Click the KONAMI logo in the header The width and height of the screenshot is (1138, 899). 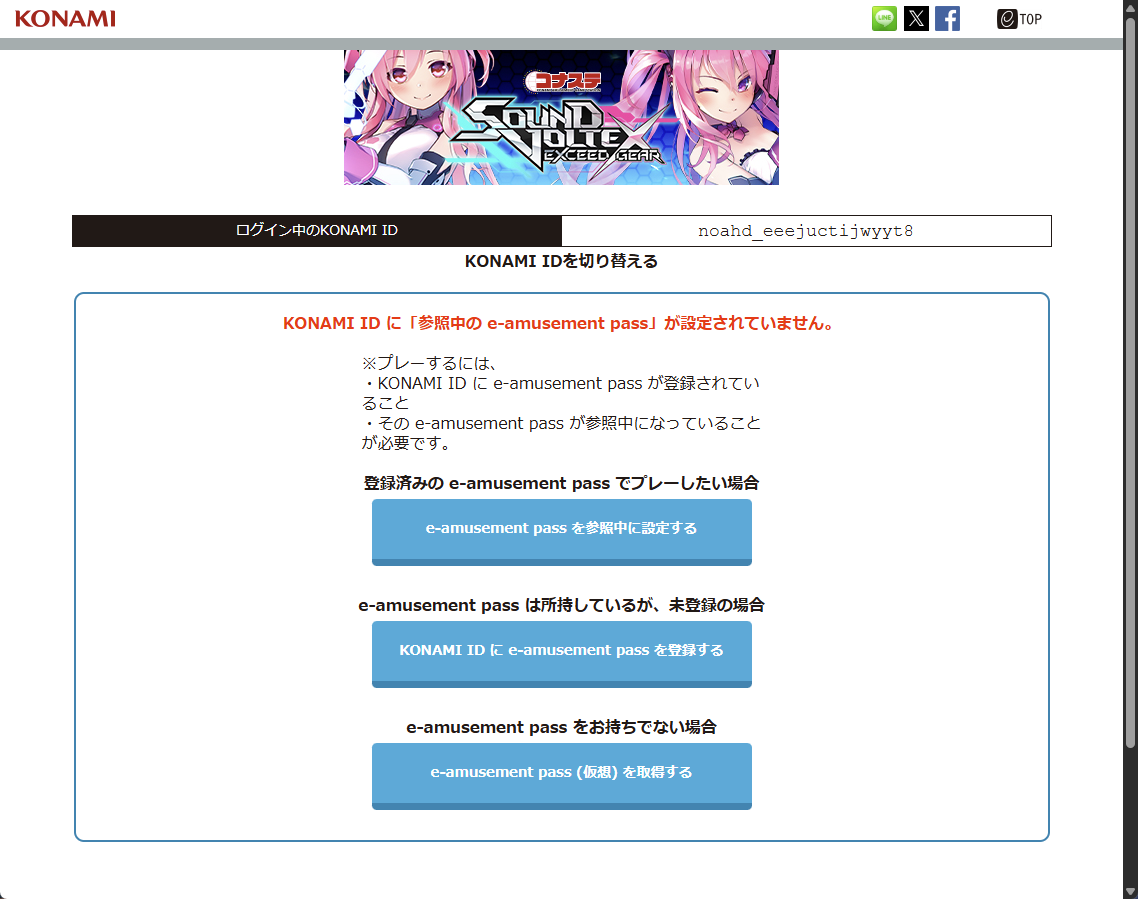pos(65,19)
